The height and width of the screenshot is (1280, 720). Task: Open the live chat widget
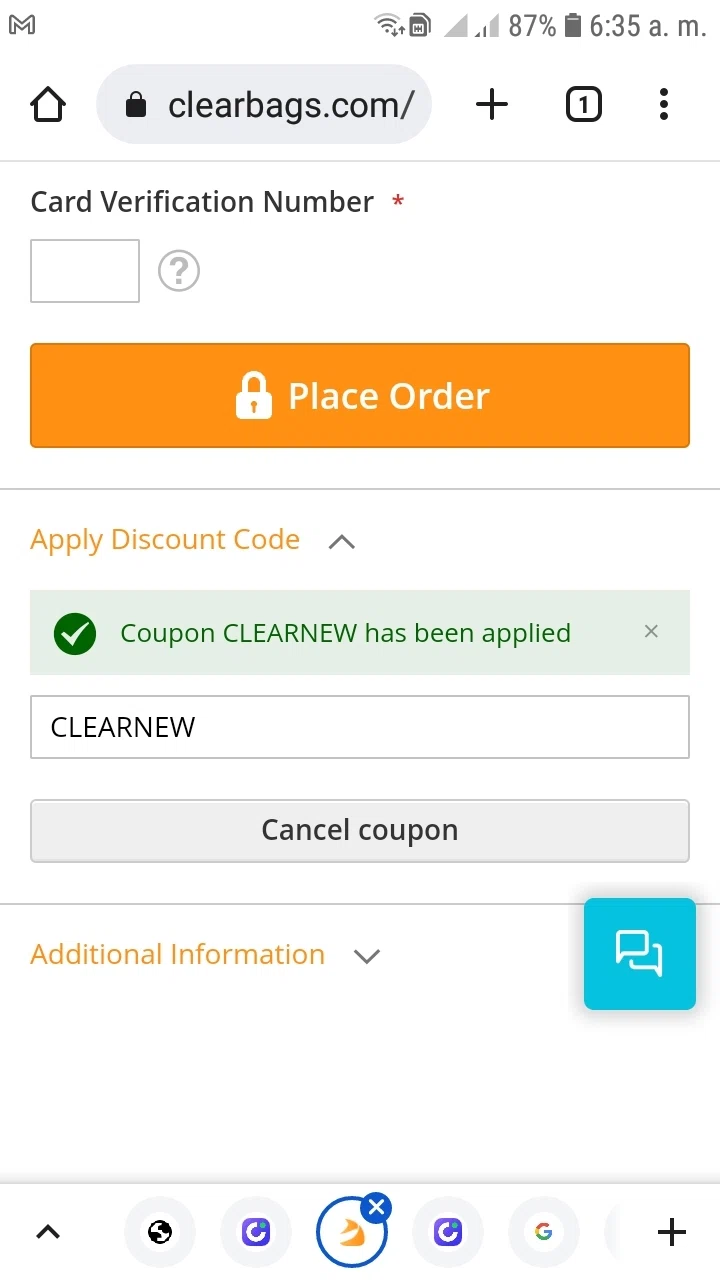coord(639,953)
